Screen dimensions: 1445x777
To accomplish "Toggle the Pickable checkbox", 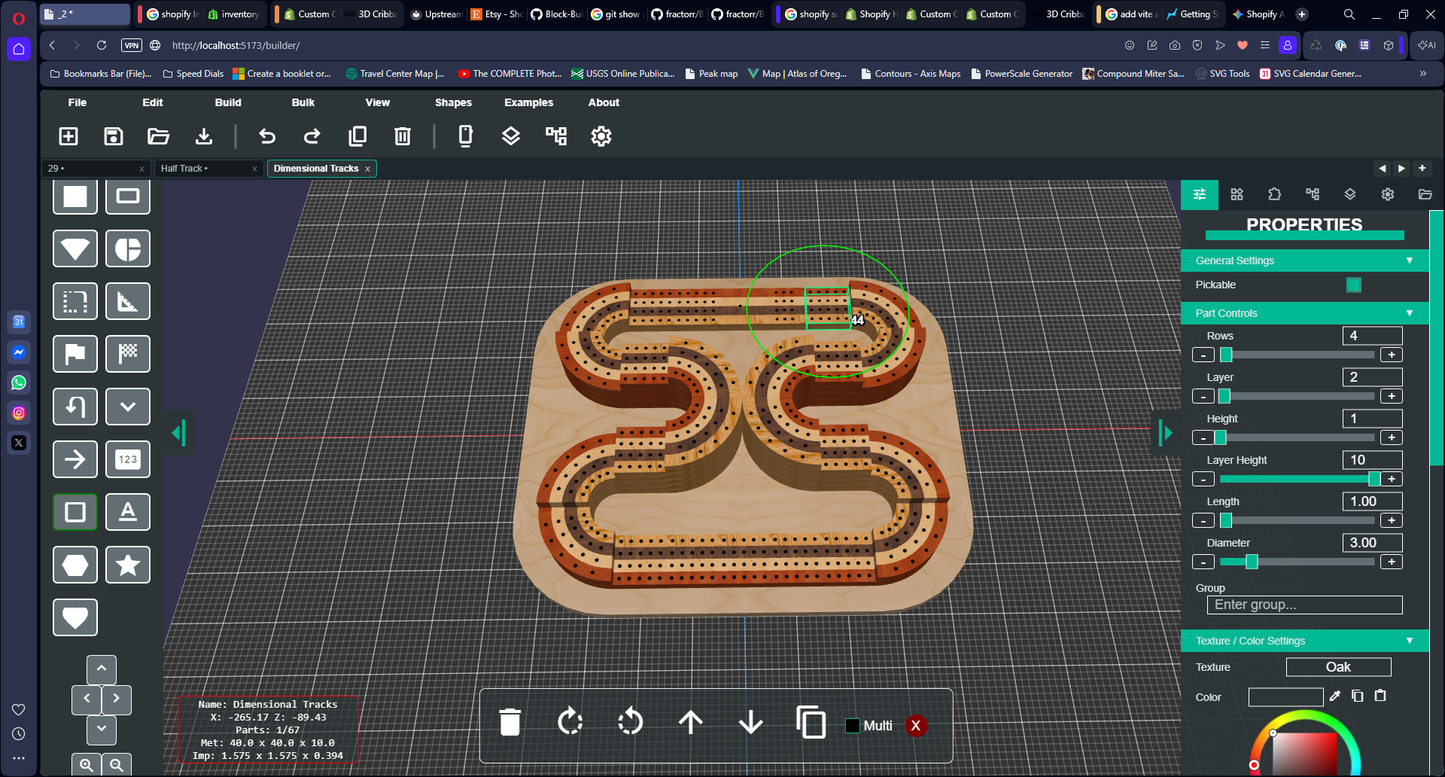I will [1354, 285].
